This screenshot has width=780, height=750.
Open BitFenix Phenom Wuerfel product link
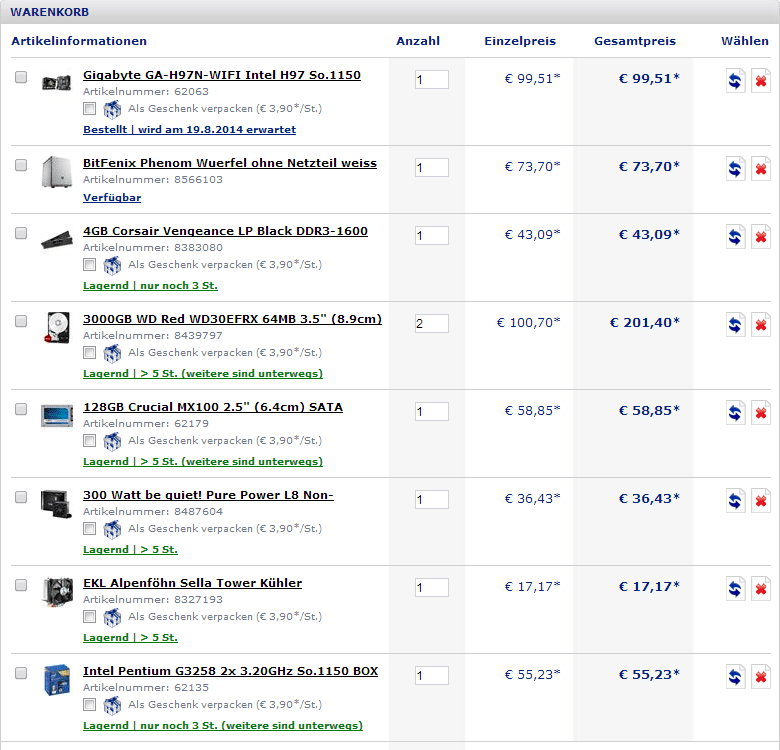230,163
